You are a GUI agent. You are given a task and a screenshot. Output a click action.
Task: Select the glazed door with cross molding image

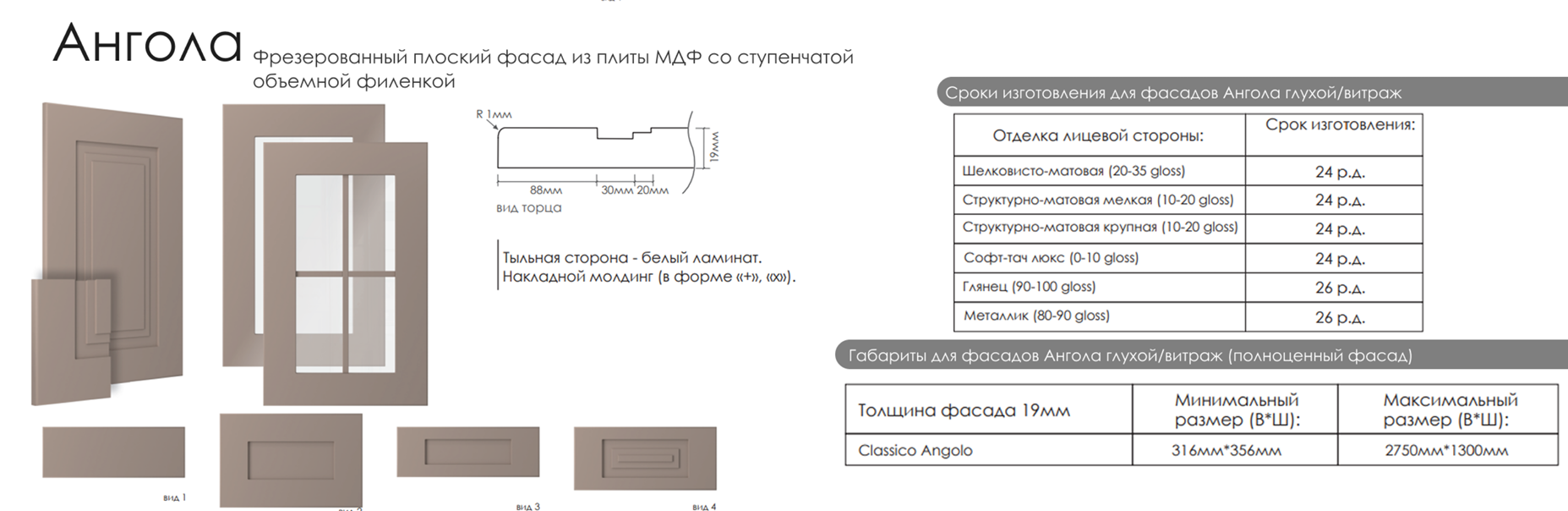click(345, 273)
